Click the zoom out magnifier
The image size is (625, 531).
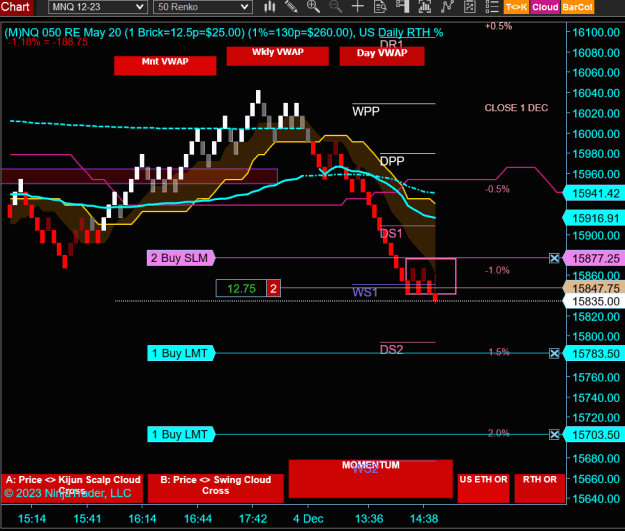(335, 6)
